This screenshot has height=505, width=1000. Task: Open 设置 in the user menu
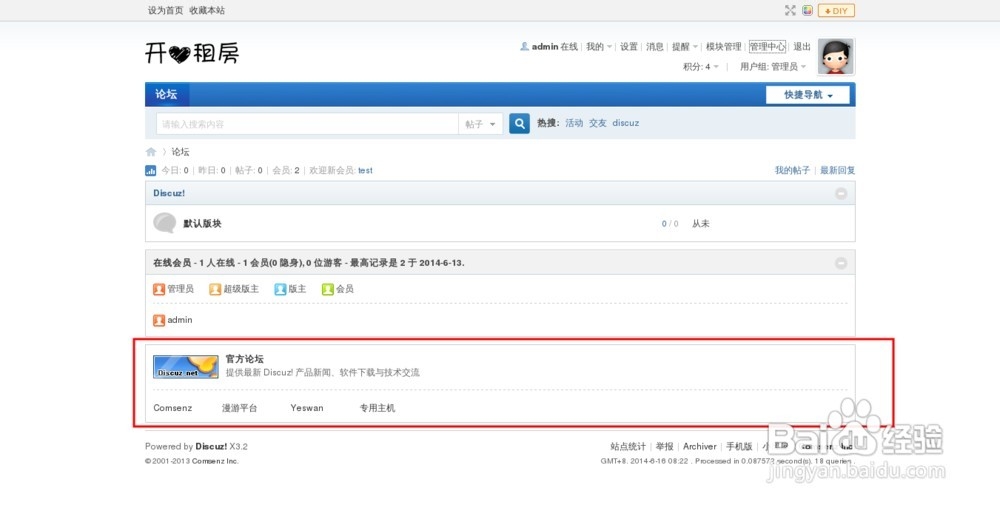(629, 47)
